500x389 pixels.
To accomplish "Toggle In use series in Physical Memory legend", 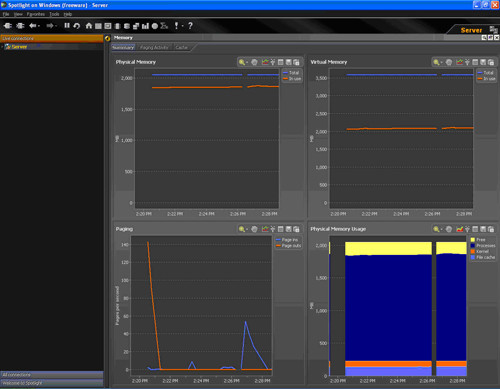I will coord(292,79).
